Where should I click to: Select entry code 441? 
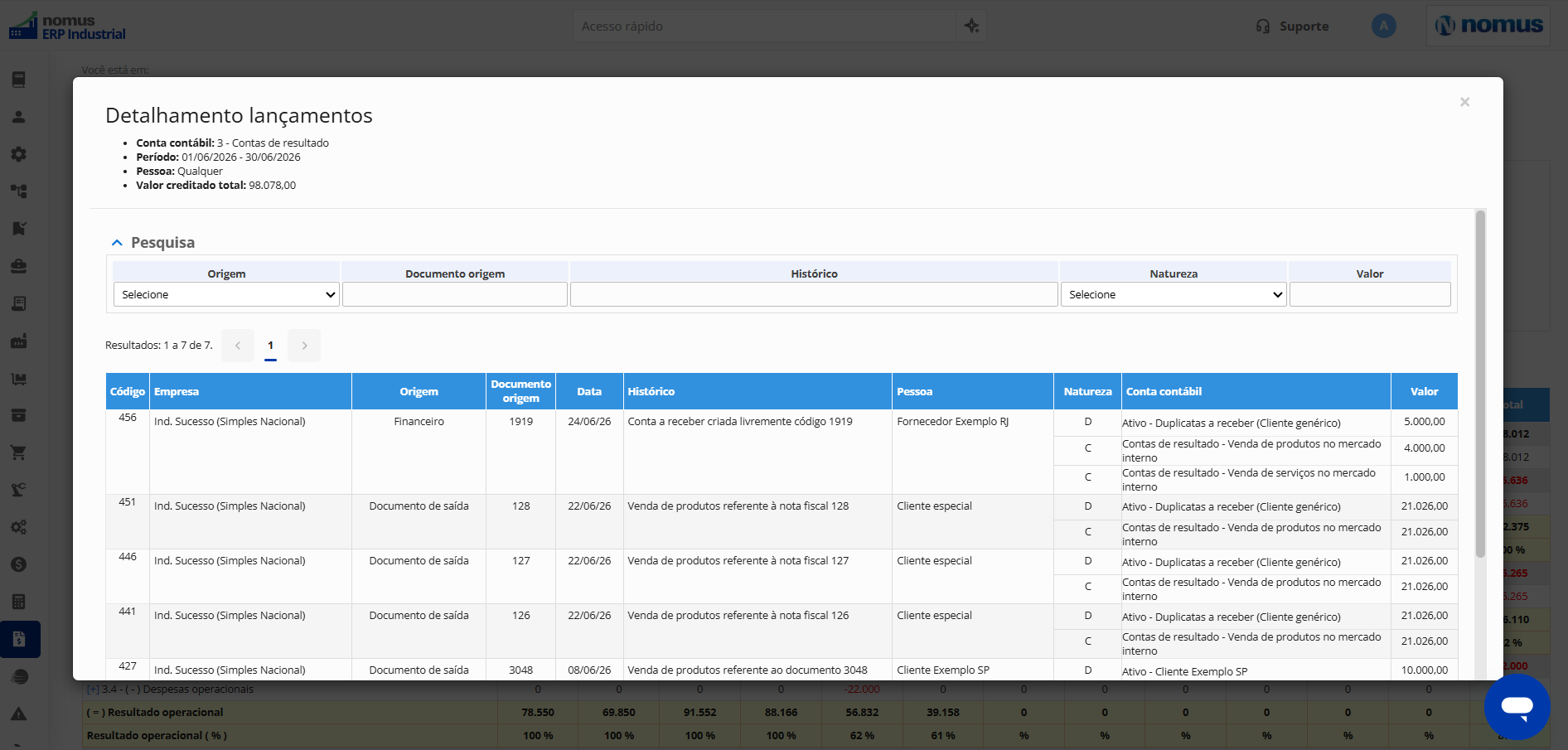point(128,612)
